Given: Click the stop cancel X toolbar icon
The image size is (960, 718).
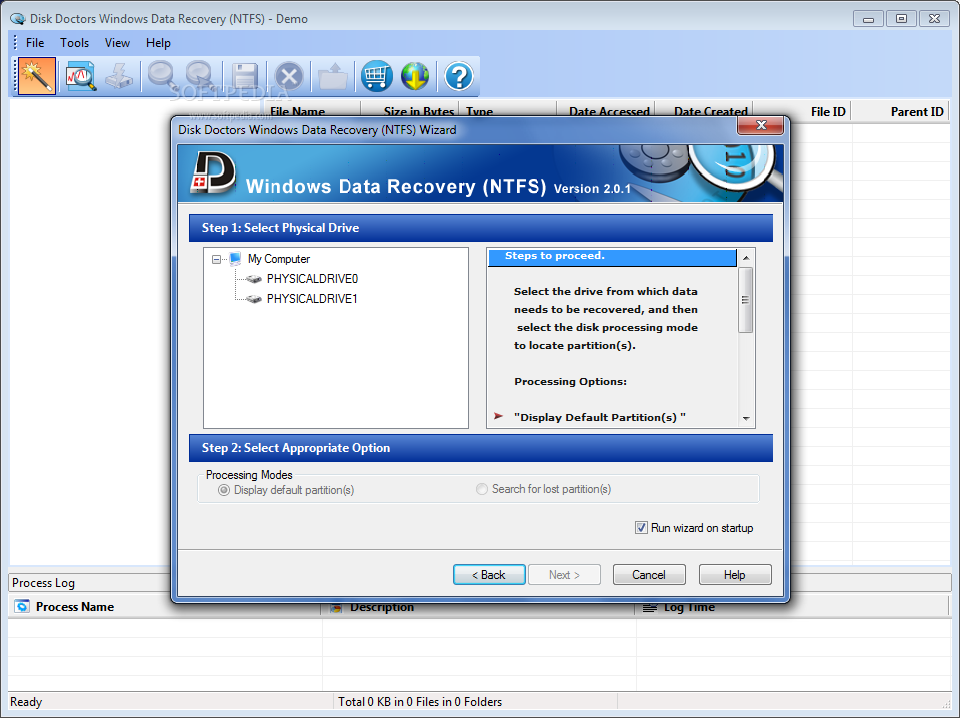Looking at the screenshot, I should [289, 77].
